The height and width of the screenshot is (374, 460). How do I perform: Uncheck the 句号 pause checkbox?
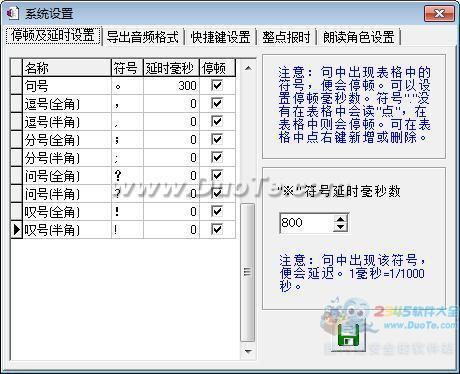coord(217,86)
